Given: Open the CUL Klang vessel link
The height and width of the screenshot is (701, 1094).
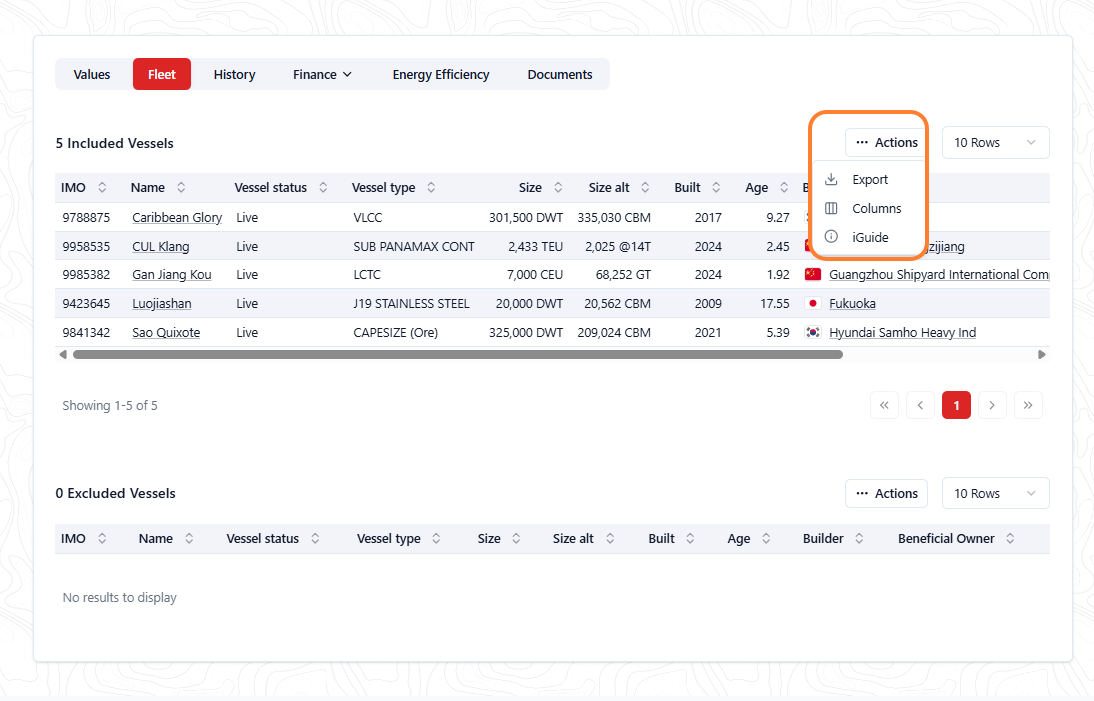Looking at the screenshot, I should (160, 246).
